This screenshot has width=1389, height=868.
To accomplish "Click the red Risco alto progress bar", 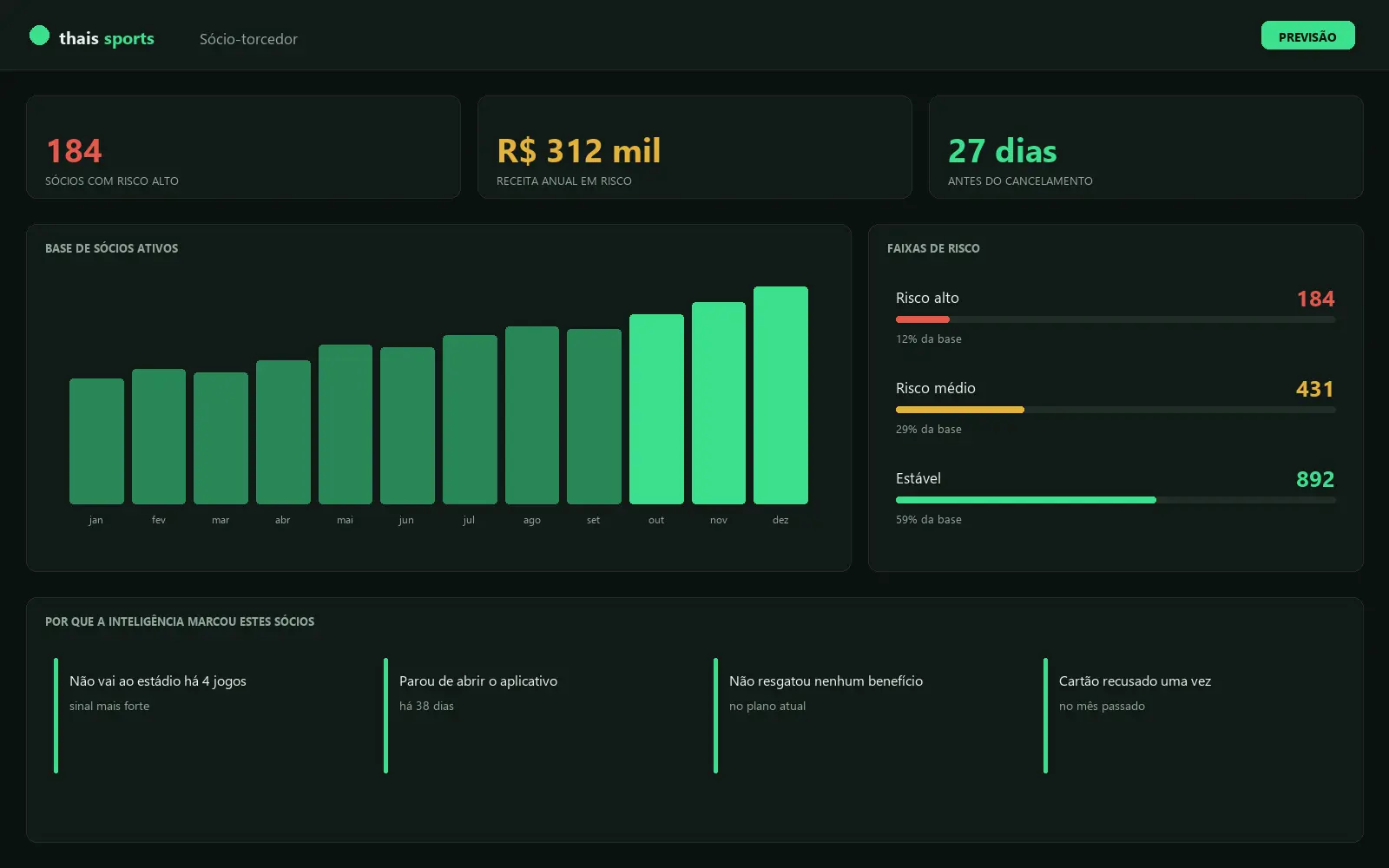I will [923, 319].
